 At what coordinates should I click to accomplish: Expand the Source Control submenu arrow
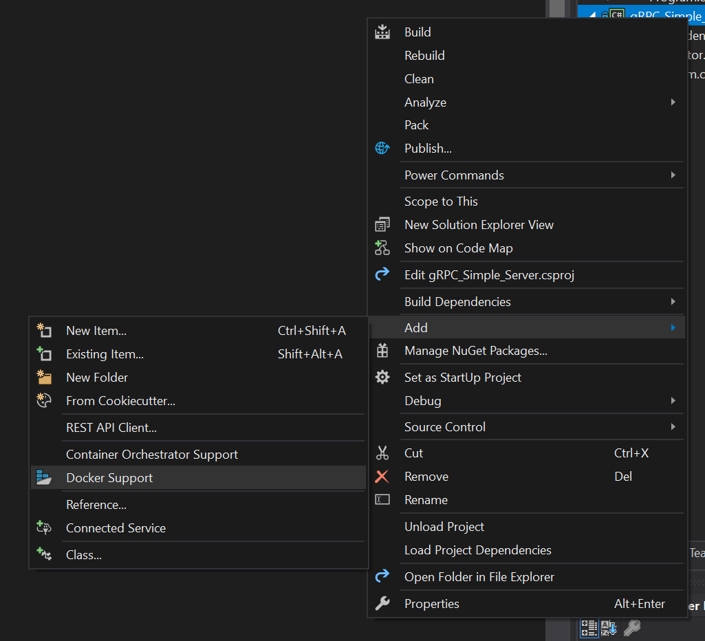[x=673, y=427]
